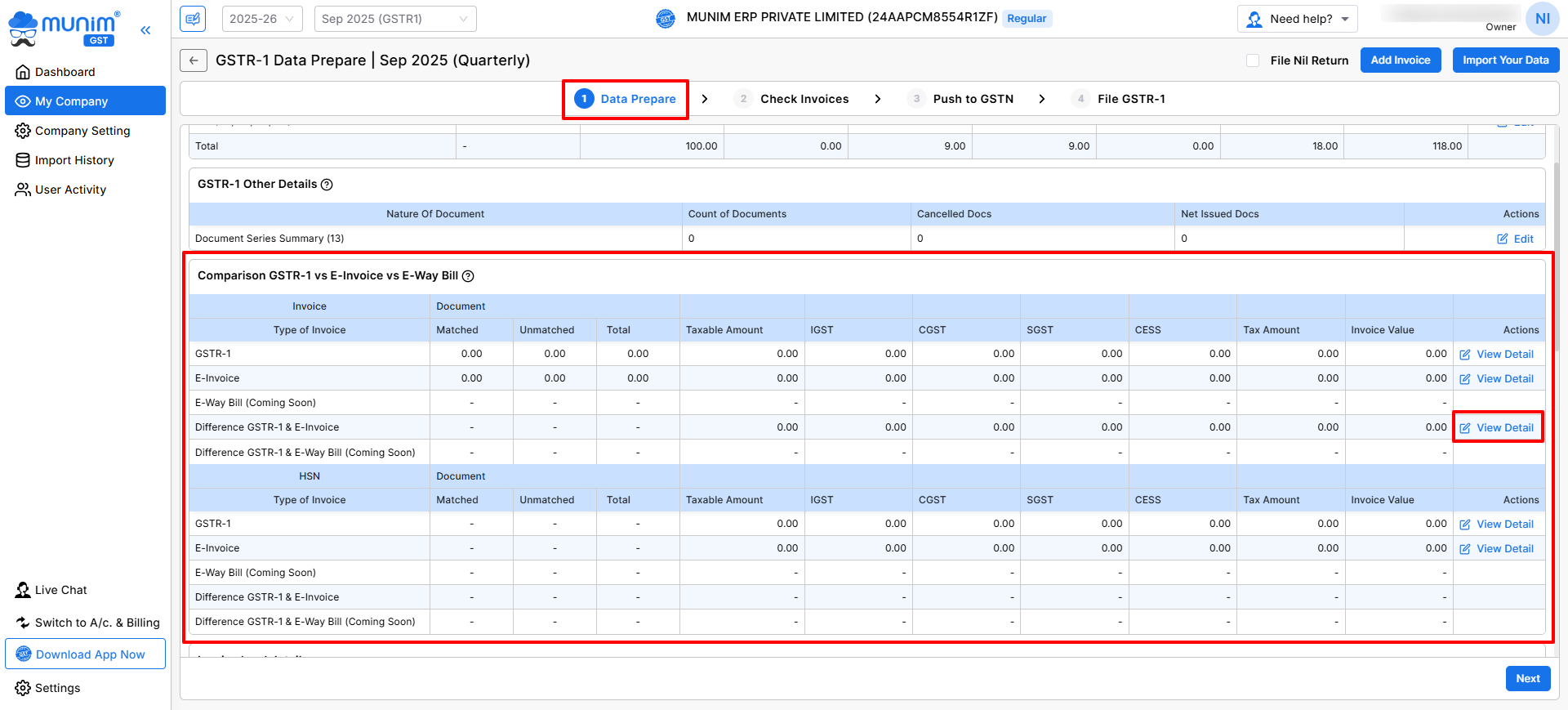Click the notes icon left of year selector

[x=193, y=18]
